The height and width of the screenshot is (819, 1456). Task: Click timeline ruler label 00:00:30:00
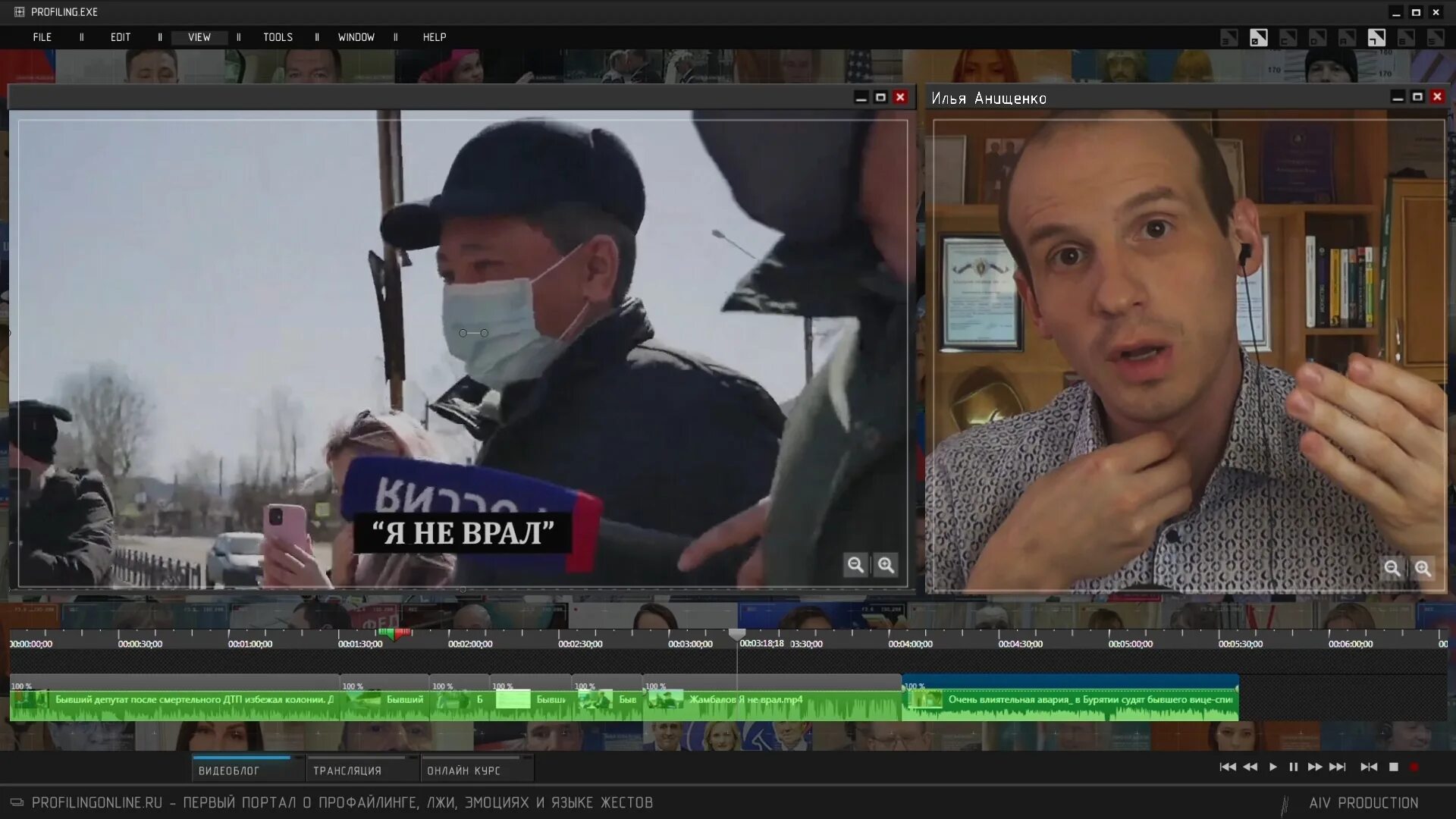click(140, 644)
